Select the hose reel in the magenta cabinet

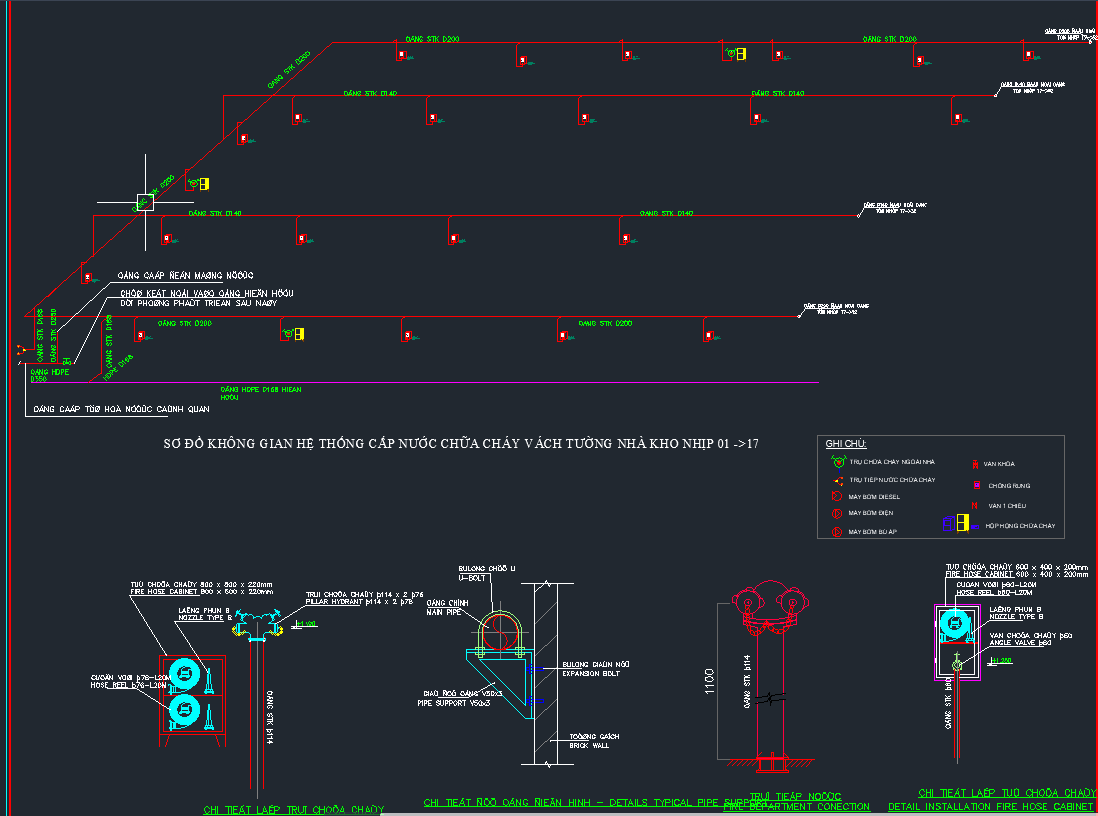[x=954, y=624]
